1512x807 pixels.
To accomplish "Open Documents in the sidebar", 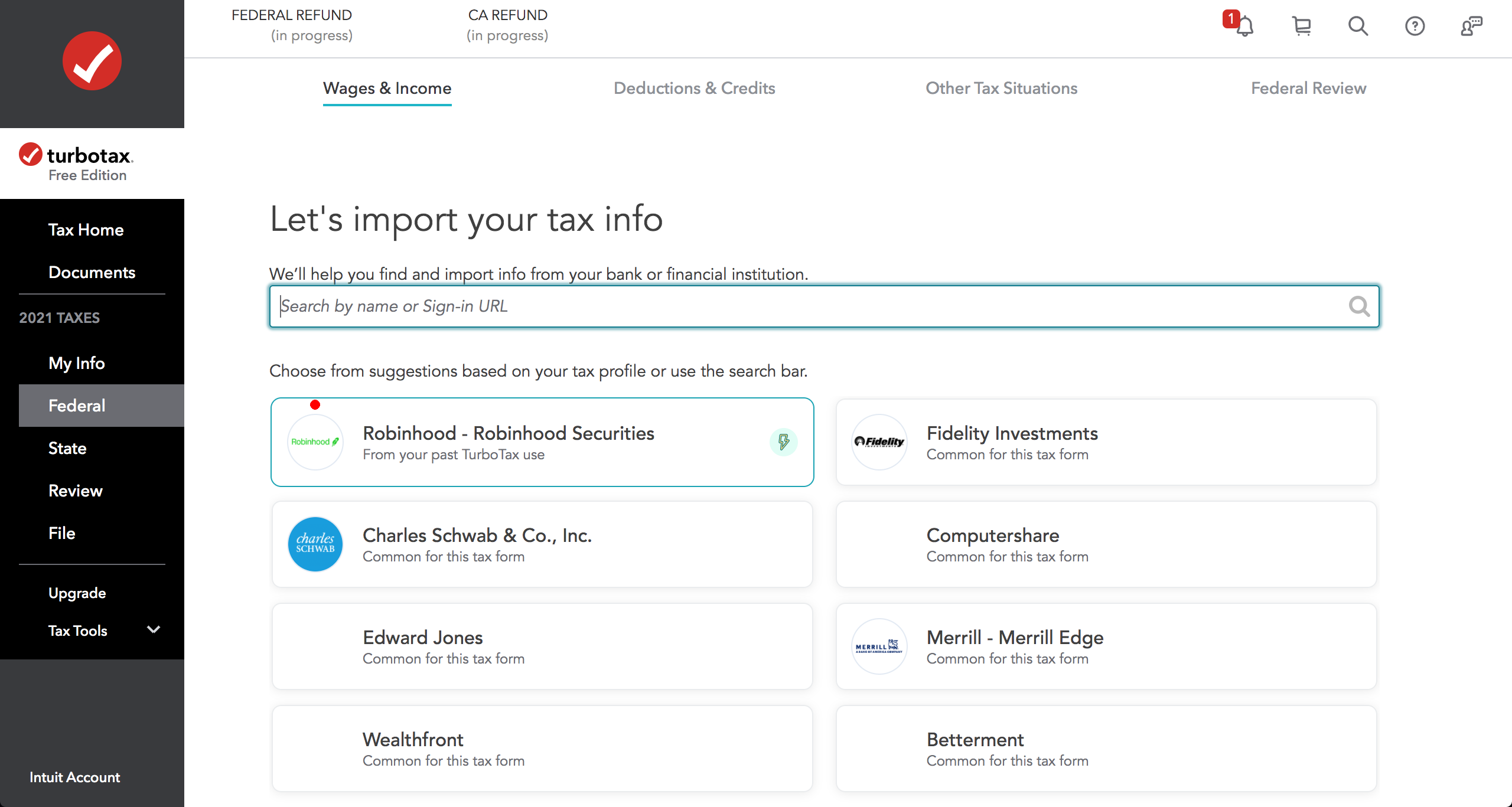I will point(92,272).
